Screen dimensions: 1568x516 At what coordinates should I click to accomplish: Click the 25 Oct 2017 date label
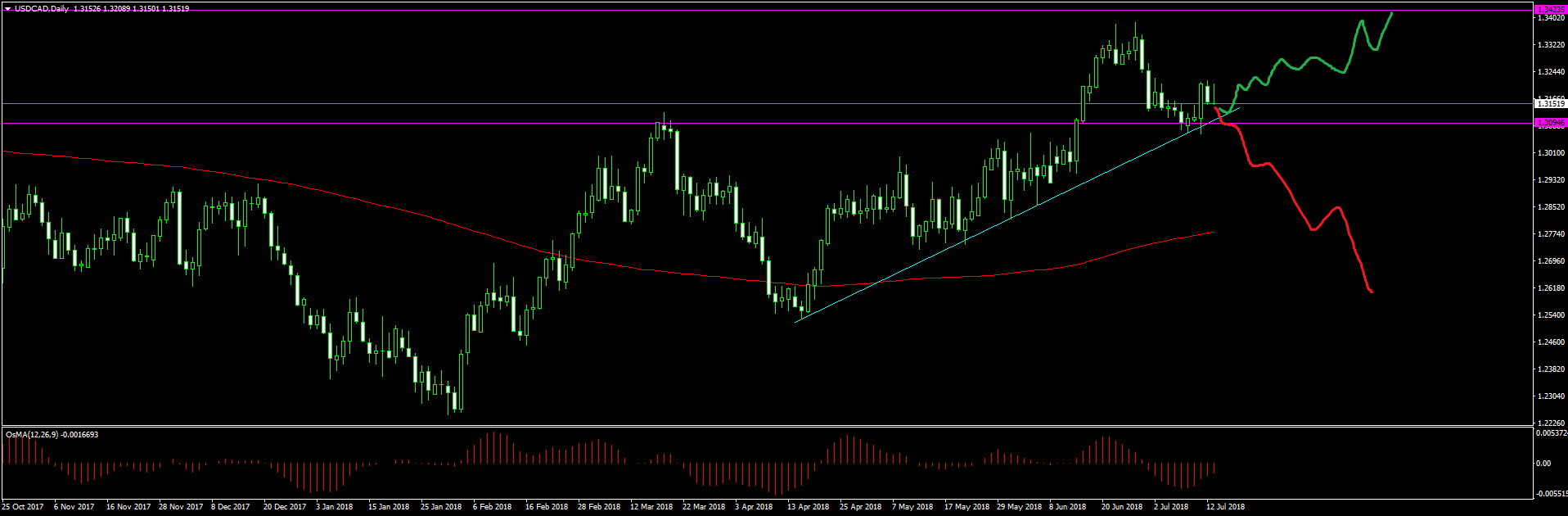coord(23,507)
